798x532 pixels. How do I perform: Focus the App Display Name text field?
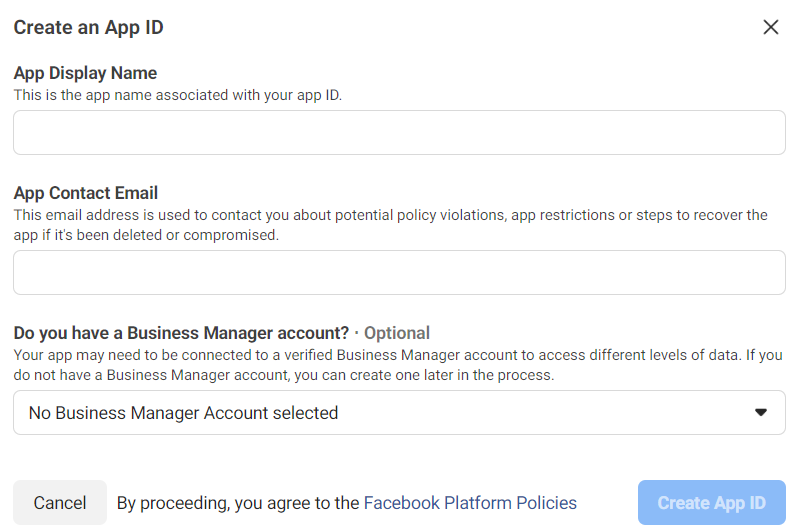399,132
